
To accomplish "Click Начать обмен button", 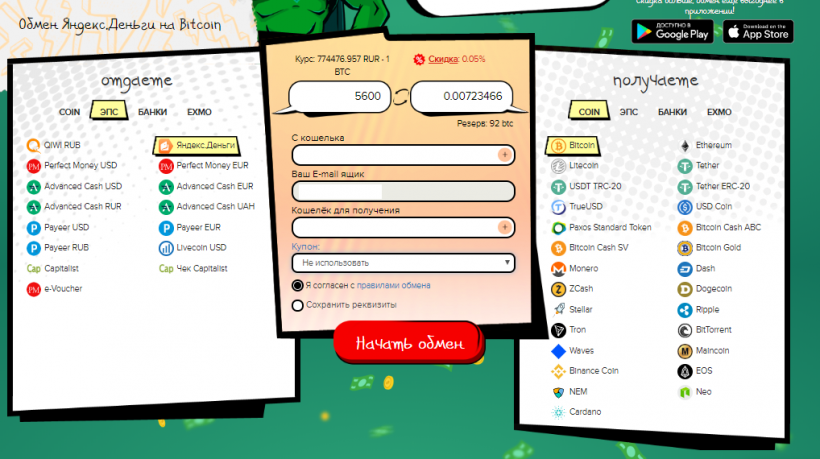I will (x=409, y=342).
